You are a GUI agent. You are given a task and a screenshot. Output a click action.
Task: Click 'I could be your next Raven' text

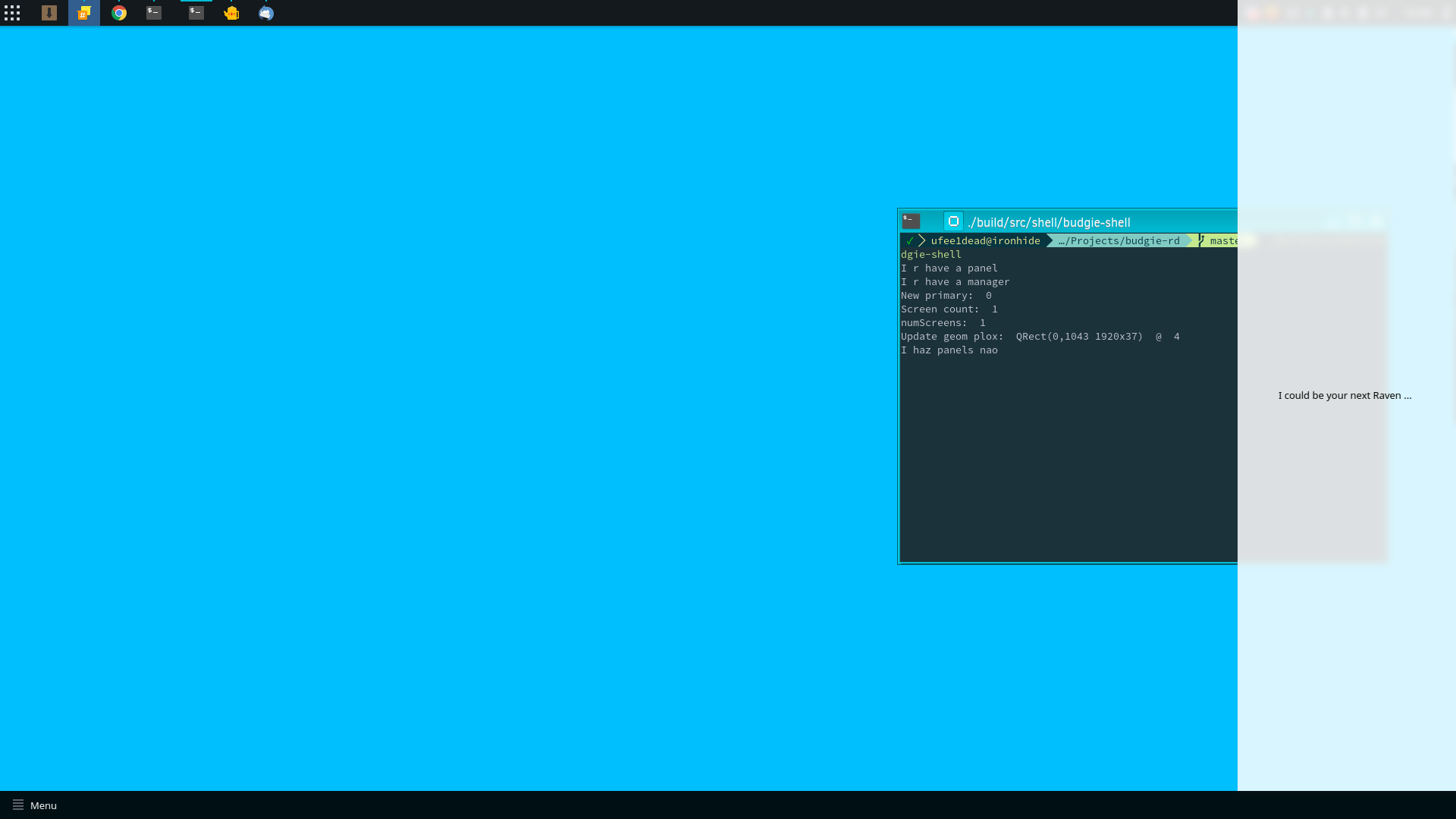click(1345, 395)
